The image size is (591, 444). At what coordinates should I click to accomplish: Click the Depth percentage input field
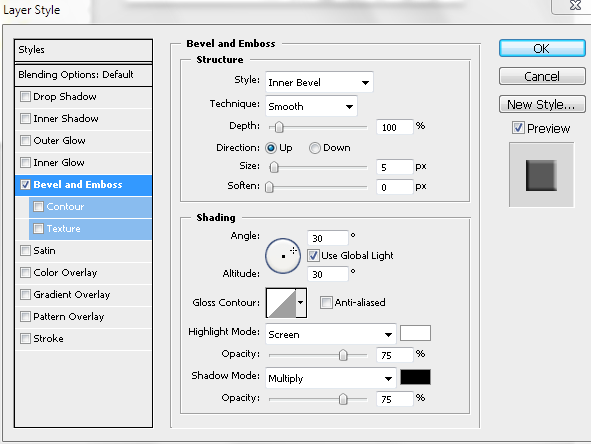[x=395, y=127]
